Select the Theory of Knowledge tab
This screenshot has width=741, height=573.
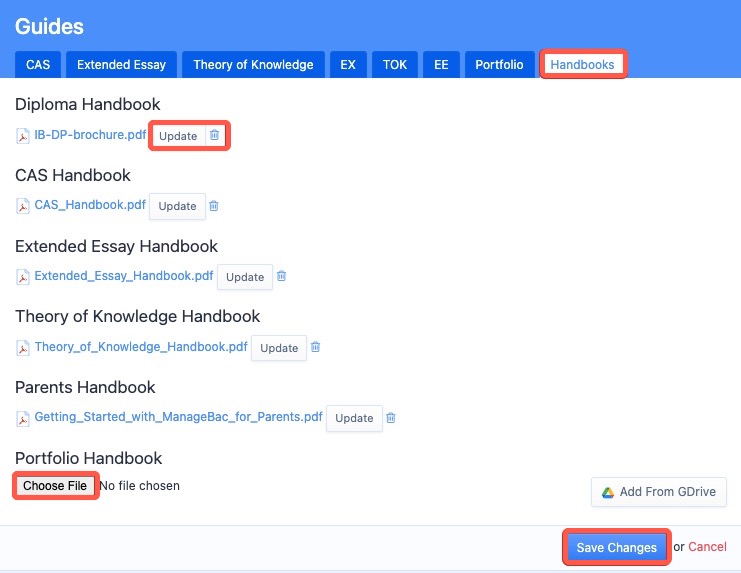coord(253,65)
